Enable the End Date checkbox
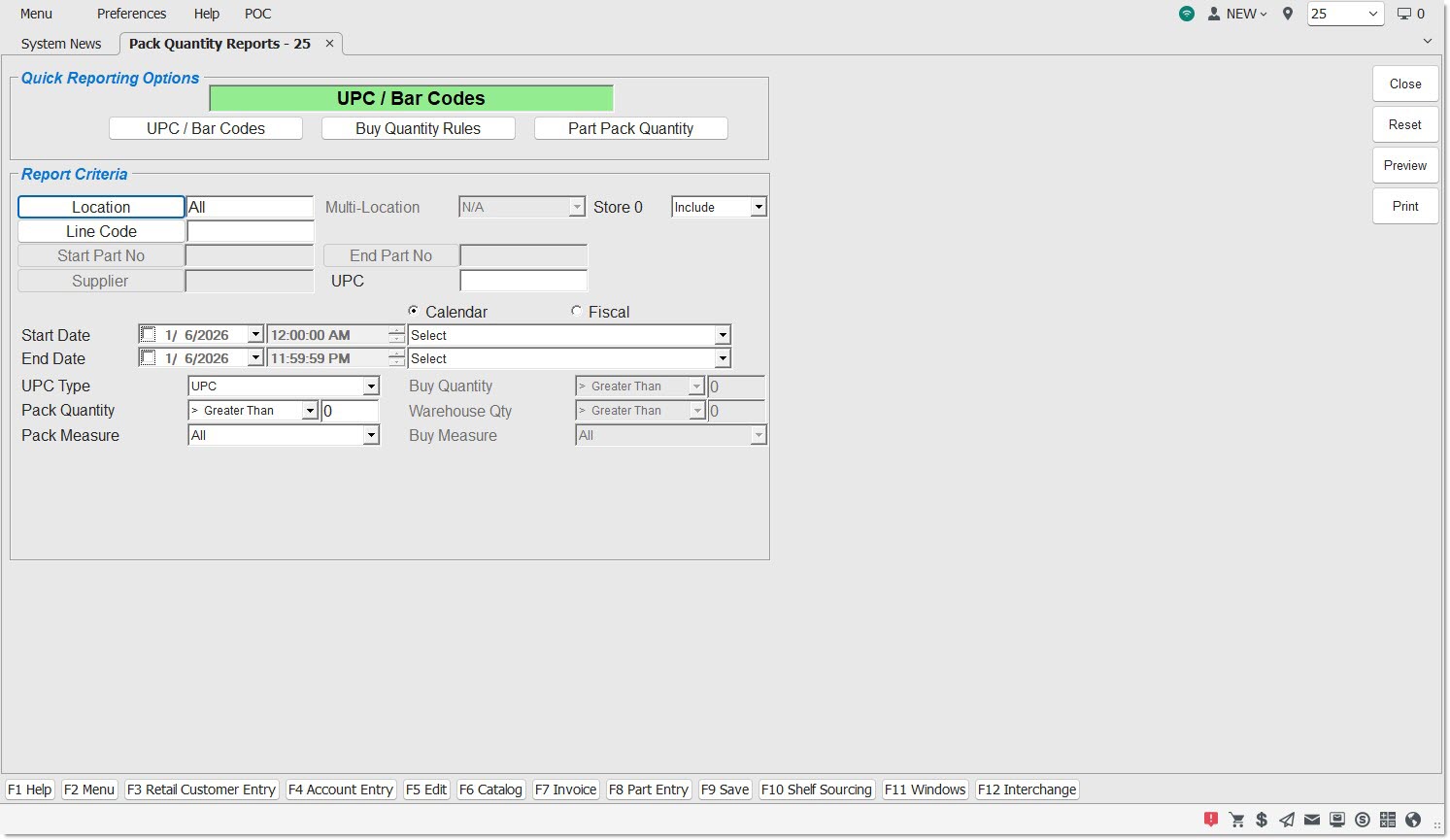Viewport: 1450px width, 840px height. (148, 358)
